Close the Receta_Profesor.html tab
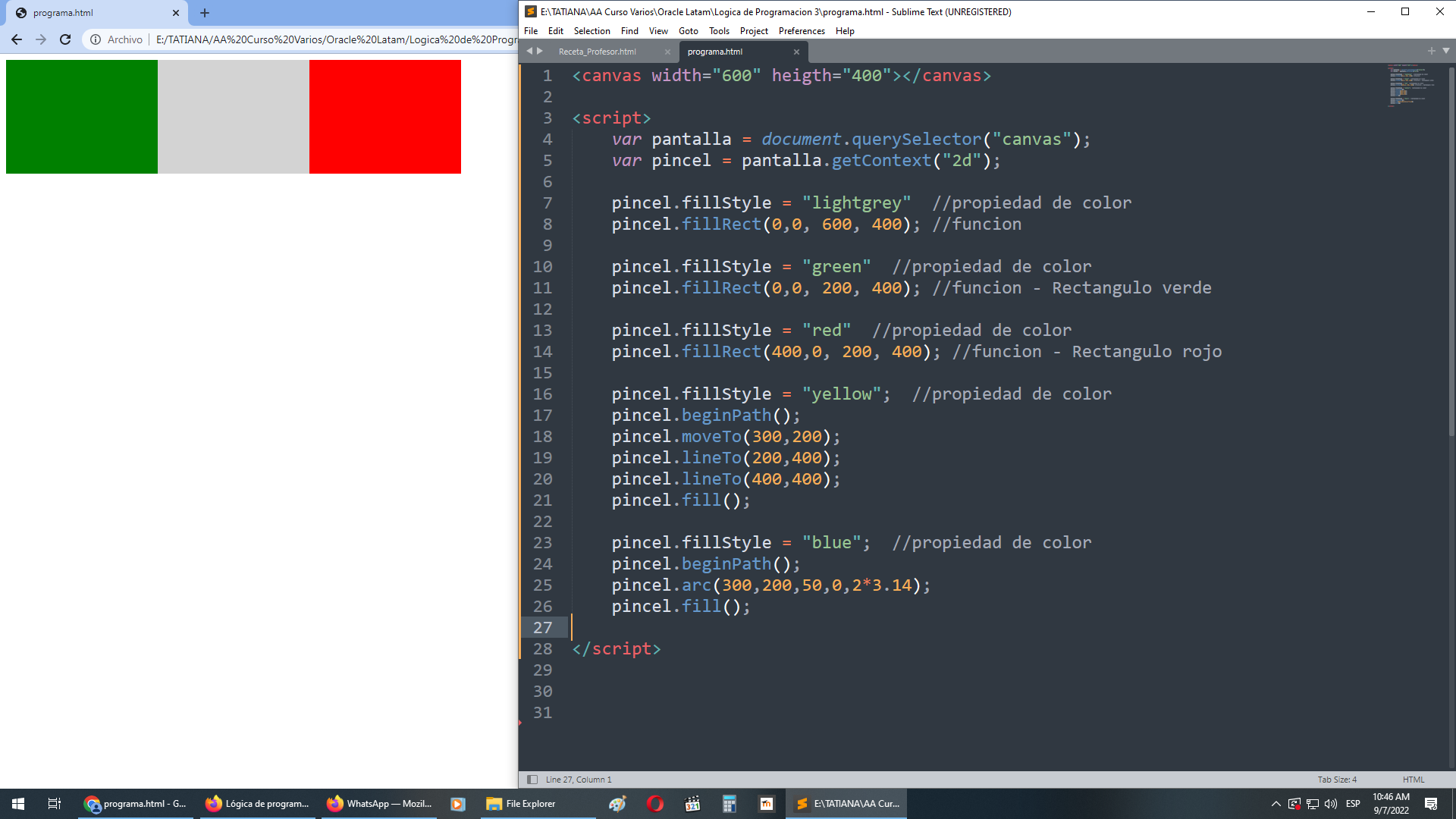 (667, 52)
